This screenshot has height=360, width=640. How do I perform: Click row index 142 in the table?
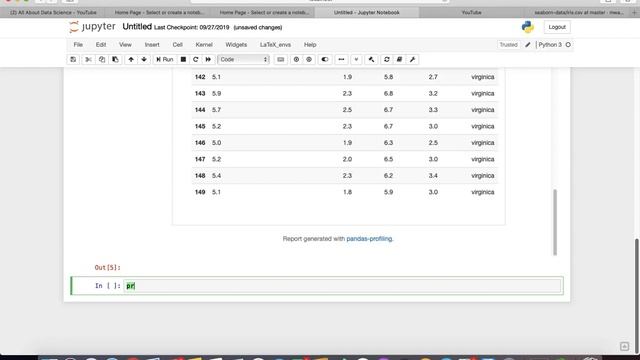(x=200, y=77)
